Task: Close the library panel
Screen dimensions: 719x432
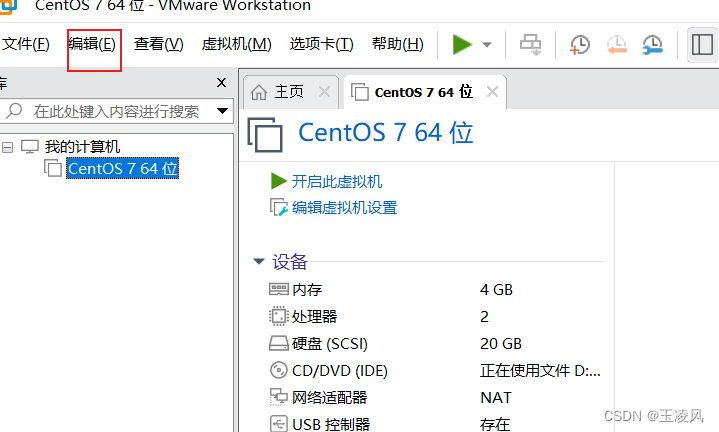Action: pos(221,83)
